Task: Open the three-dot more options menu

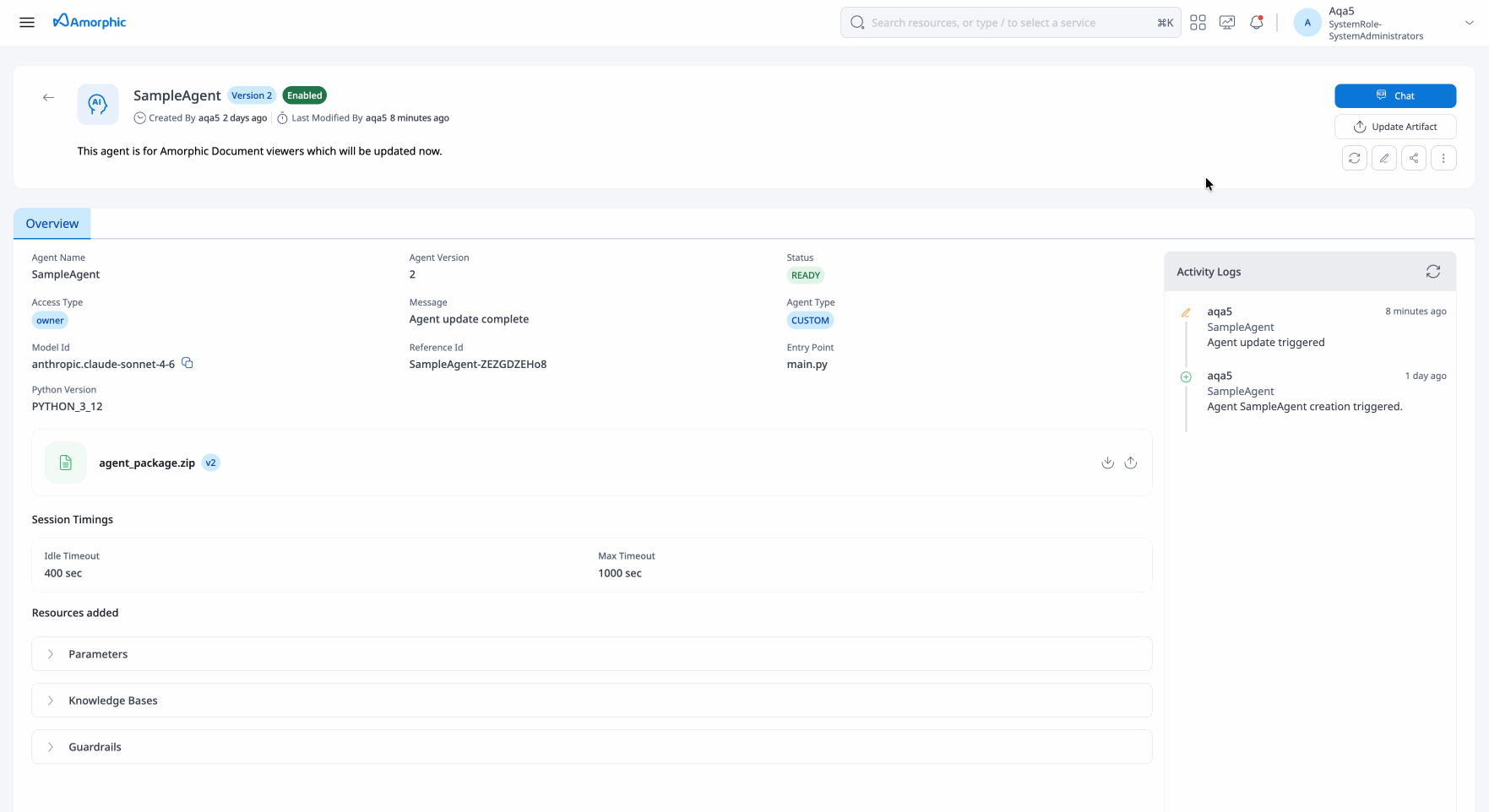Action: (1443, 158)
